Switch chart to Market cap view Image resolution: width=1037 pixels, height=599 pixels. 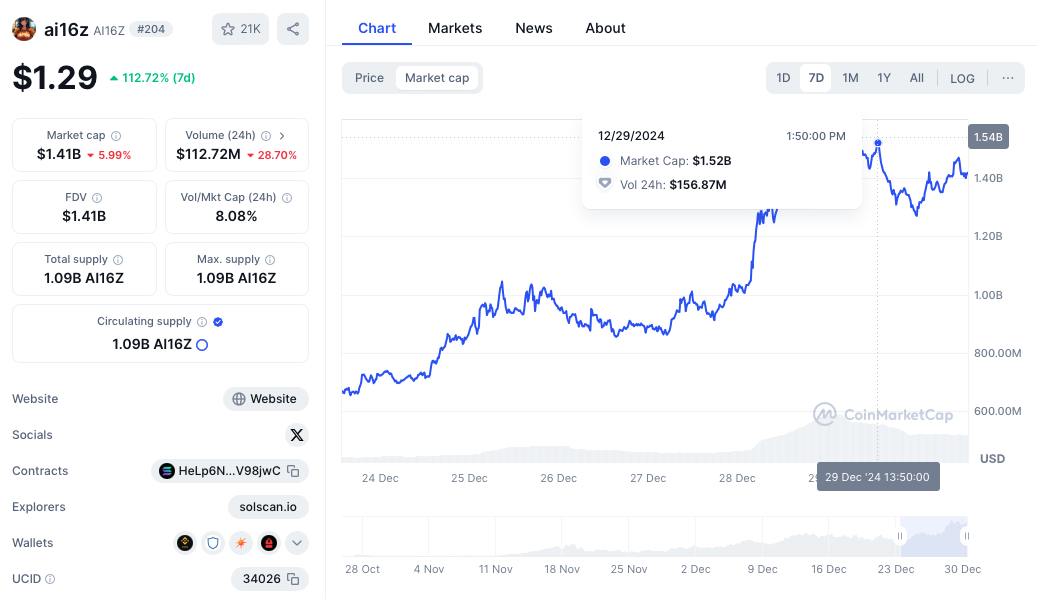437,78
